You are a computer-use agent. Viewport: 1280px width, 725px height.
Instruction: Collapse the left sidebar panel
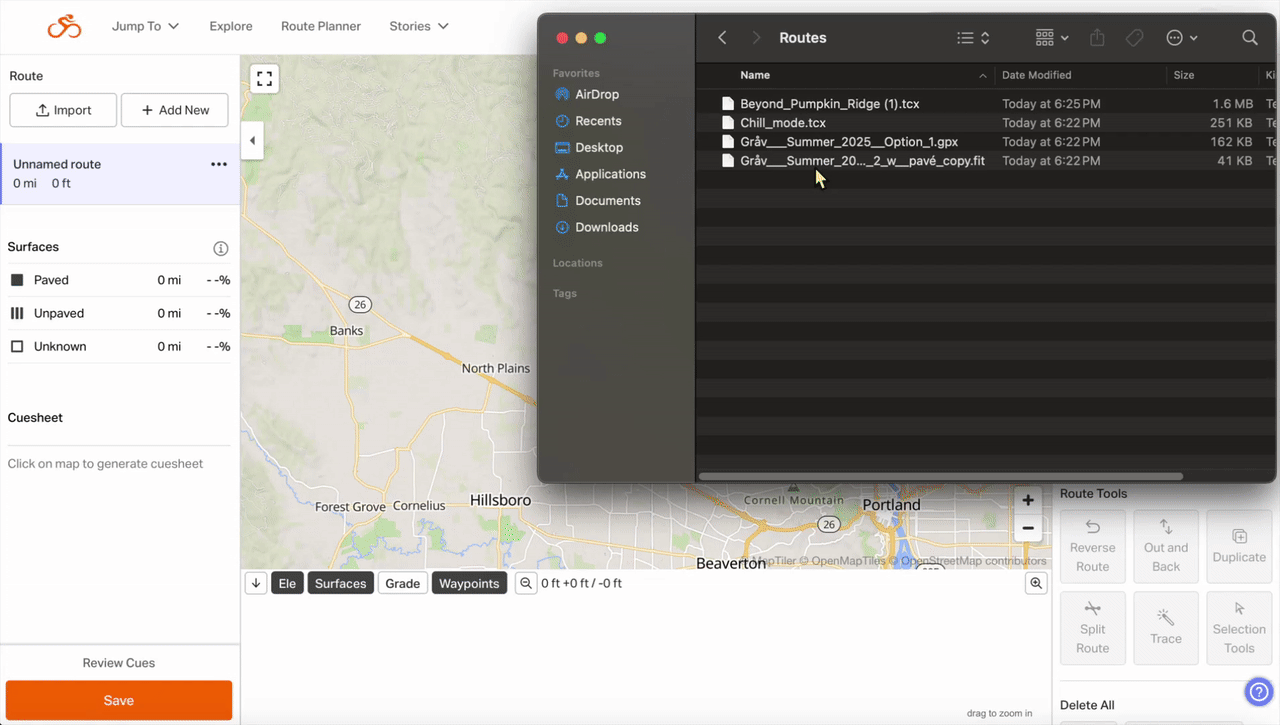pyautogui.click(x=252, y=141)
